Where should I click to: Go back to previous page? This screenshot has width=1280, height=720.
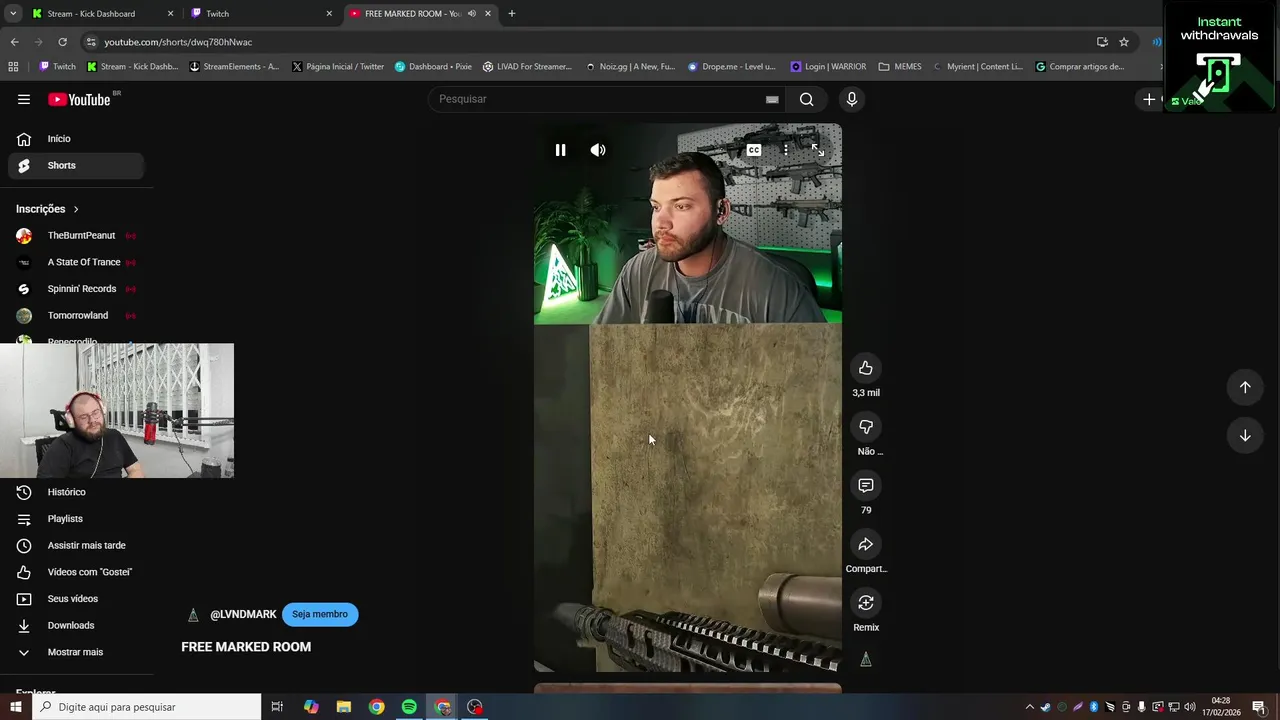point(14,42)
